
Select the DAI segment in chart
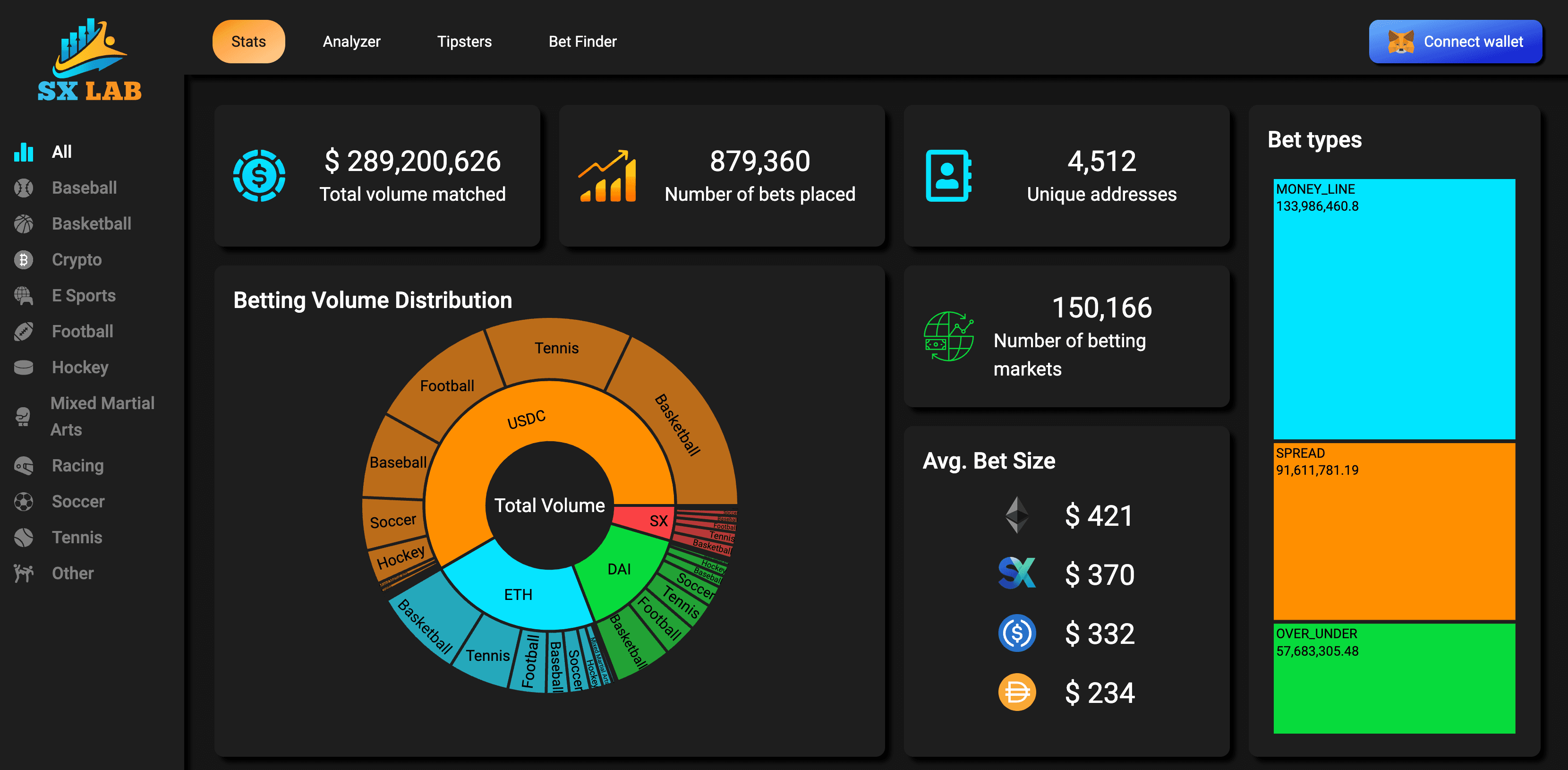[618, 569]
